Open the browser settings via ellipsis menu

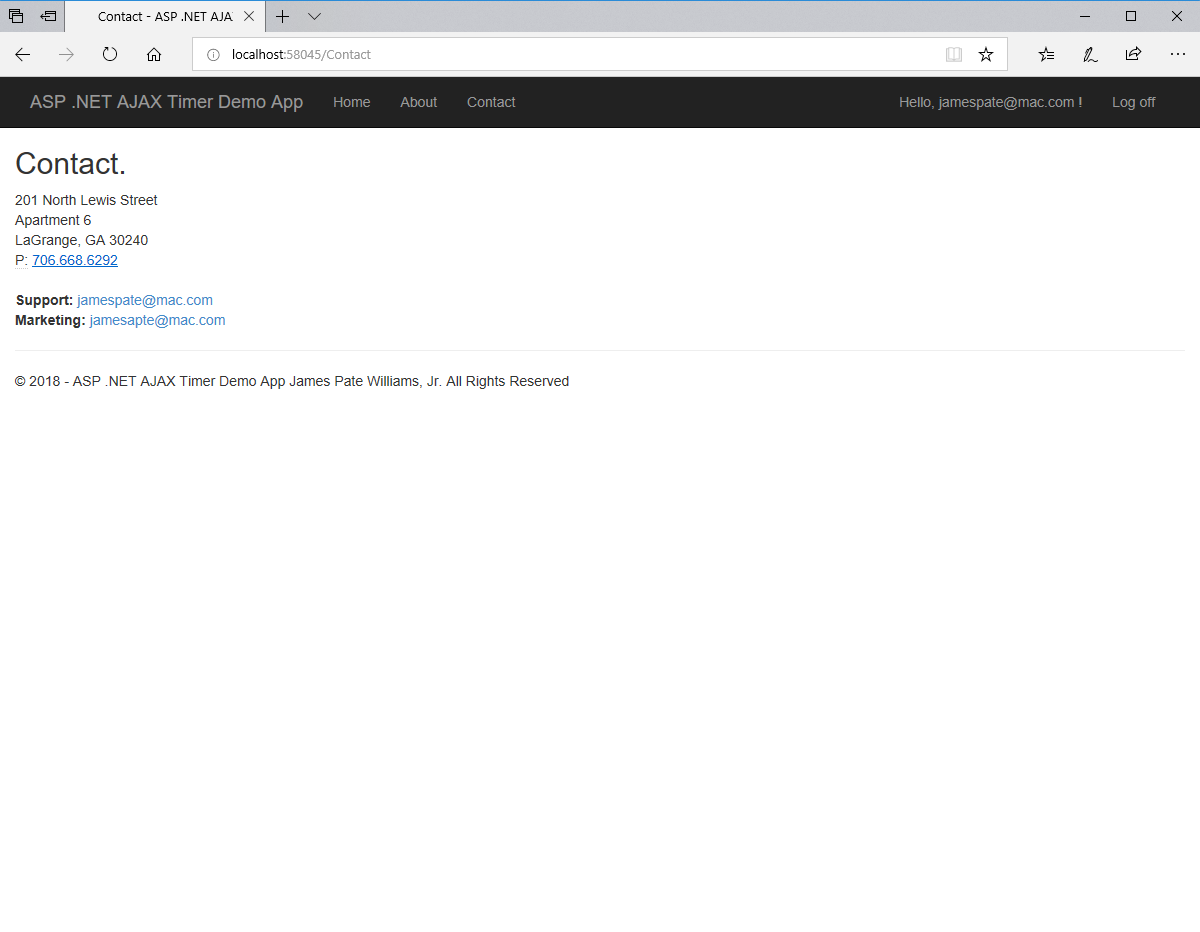pos(1177,54)
